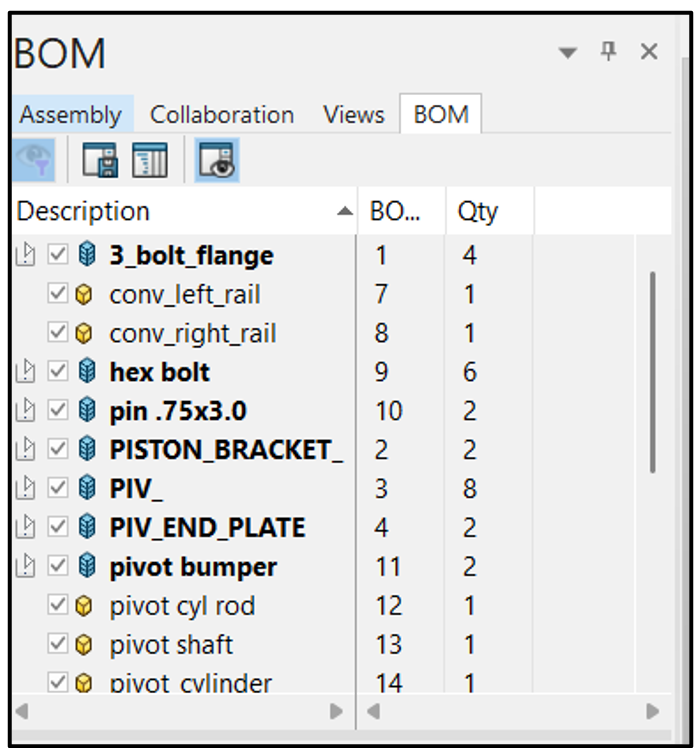Uncheck the pivot cyl rod checkbox
The width and height of the screenshot is (699, 755).
pos(58,606)
